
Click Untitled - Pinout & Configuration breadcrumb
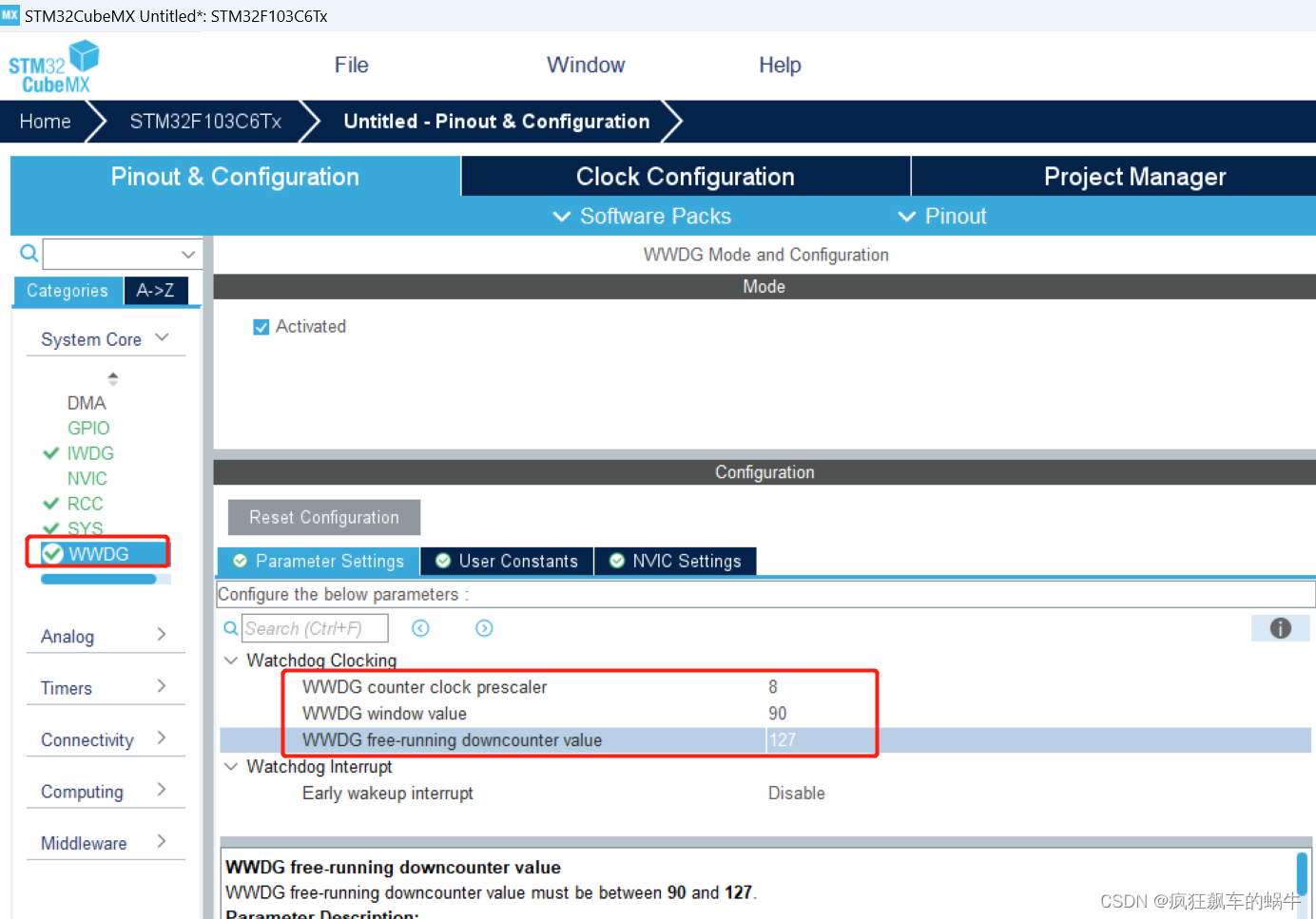[496, 122]
